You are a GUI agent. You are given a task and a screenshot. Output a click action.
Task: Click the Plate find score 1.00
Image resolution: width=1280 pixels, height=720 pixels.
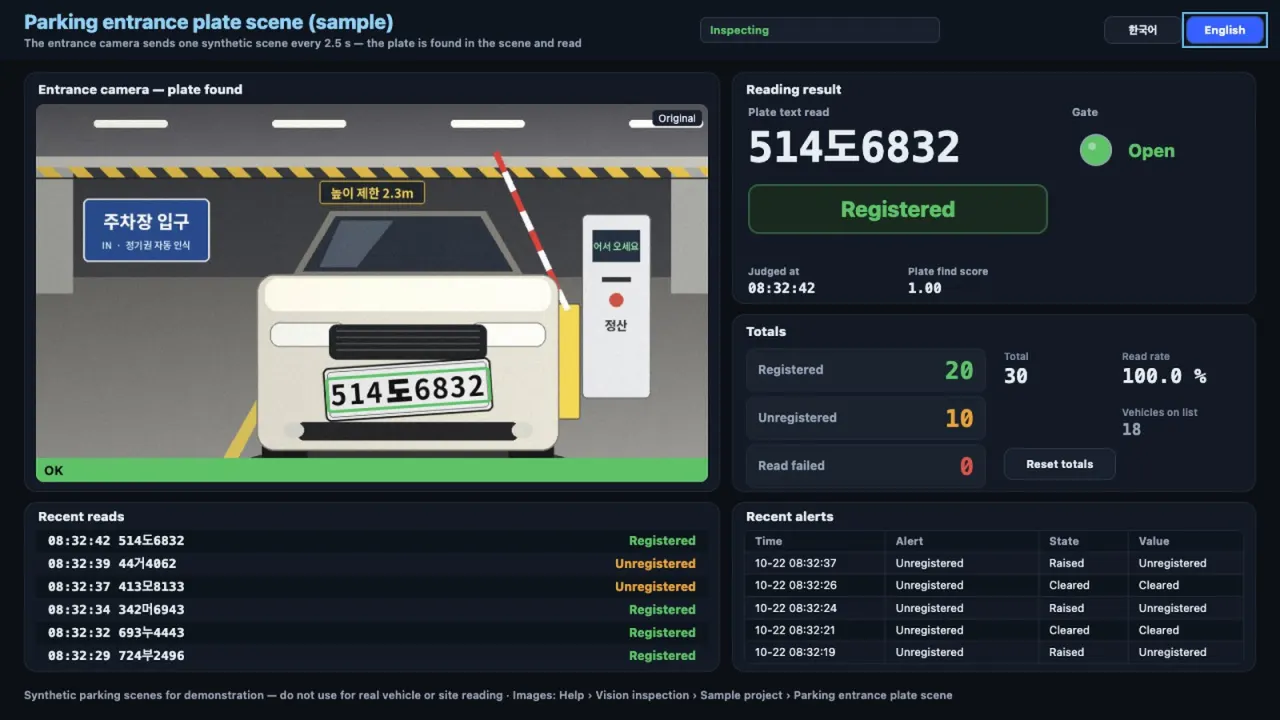[x=924, y=288]
